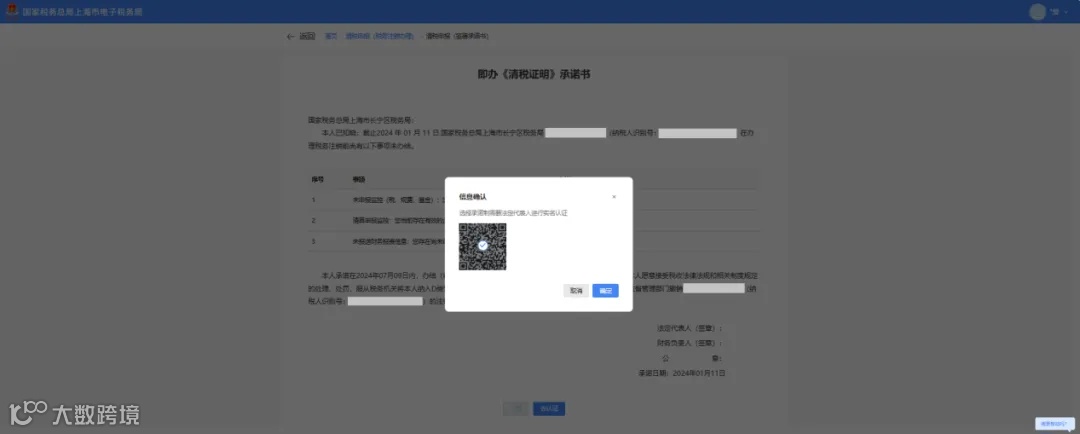The image size is (1080, 434).
Task: Confirm with the blue 确定 button
Action: [x=605, y=291]
